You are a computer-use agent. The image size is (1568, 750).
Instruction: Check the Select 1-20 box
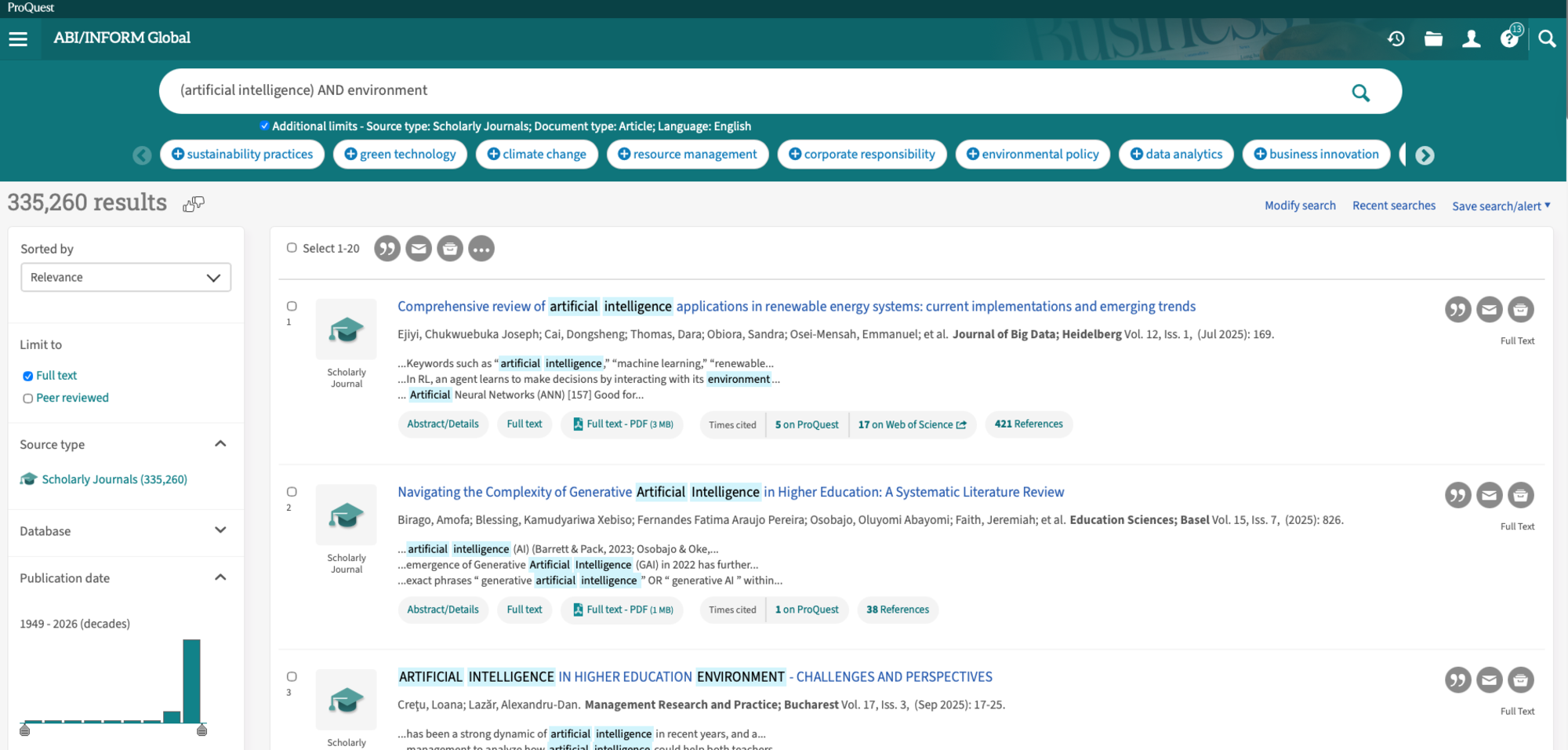point(292,247)
